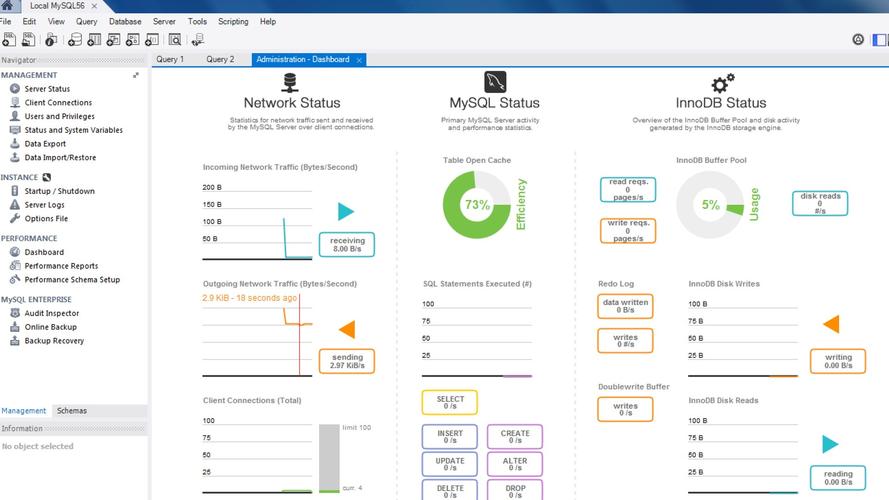Click the UPDATE statements counter box

click(x=450, y=464)
